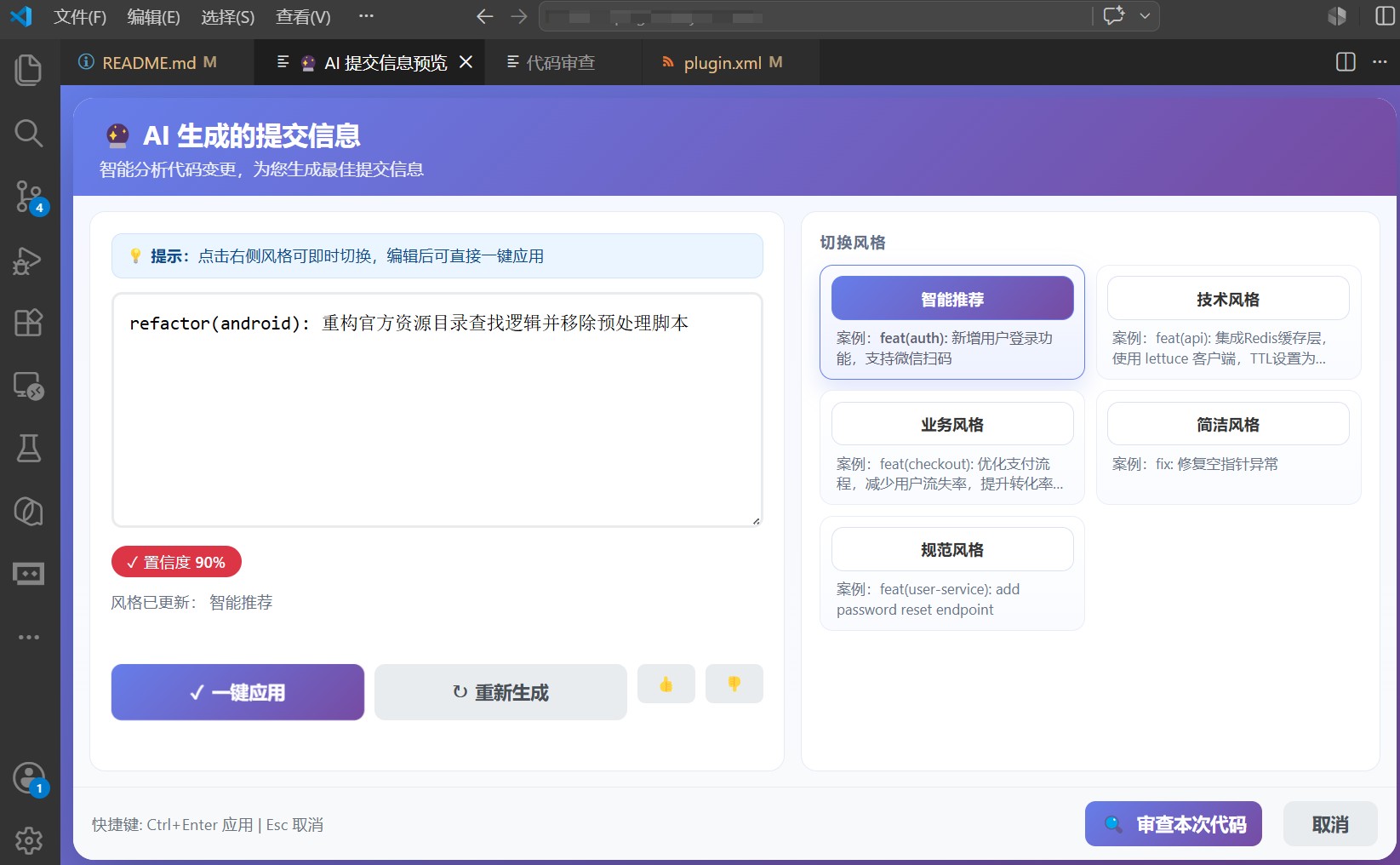Open the Run and Debug view
Screen dimensions: 1400x865
(29, 261)
